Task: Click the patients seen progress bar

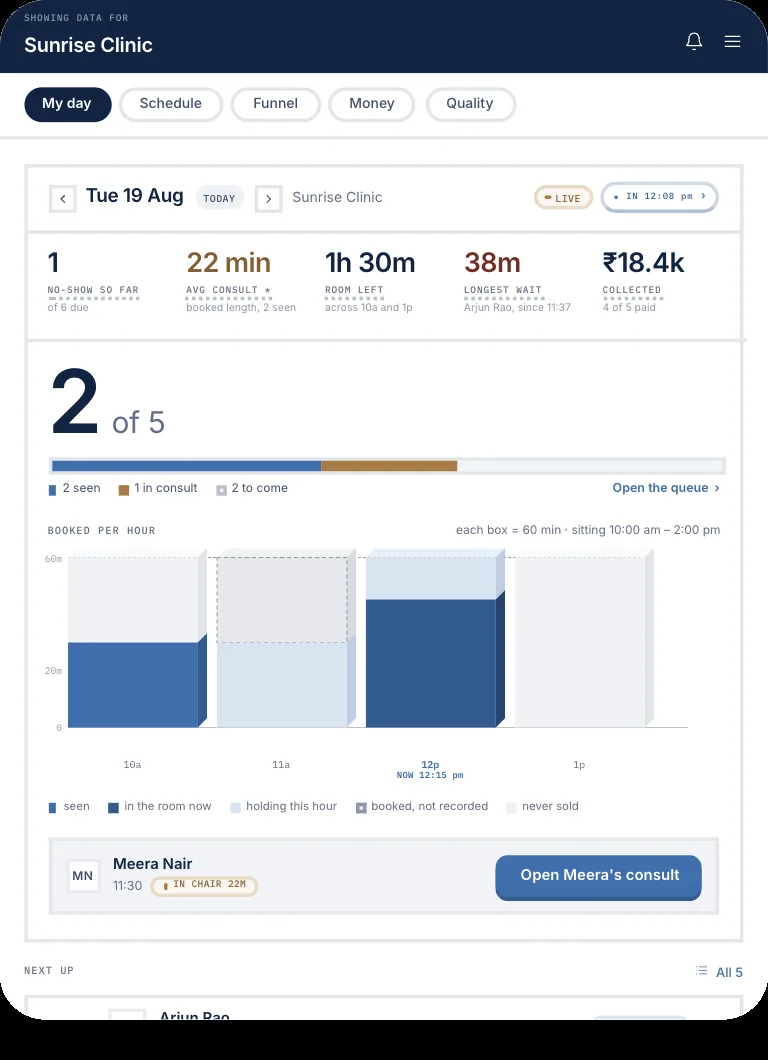Action: tap(387, 466)
